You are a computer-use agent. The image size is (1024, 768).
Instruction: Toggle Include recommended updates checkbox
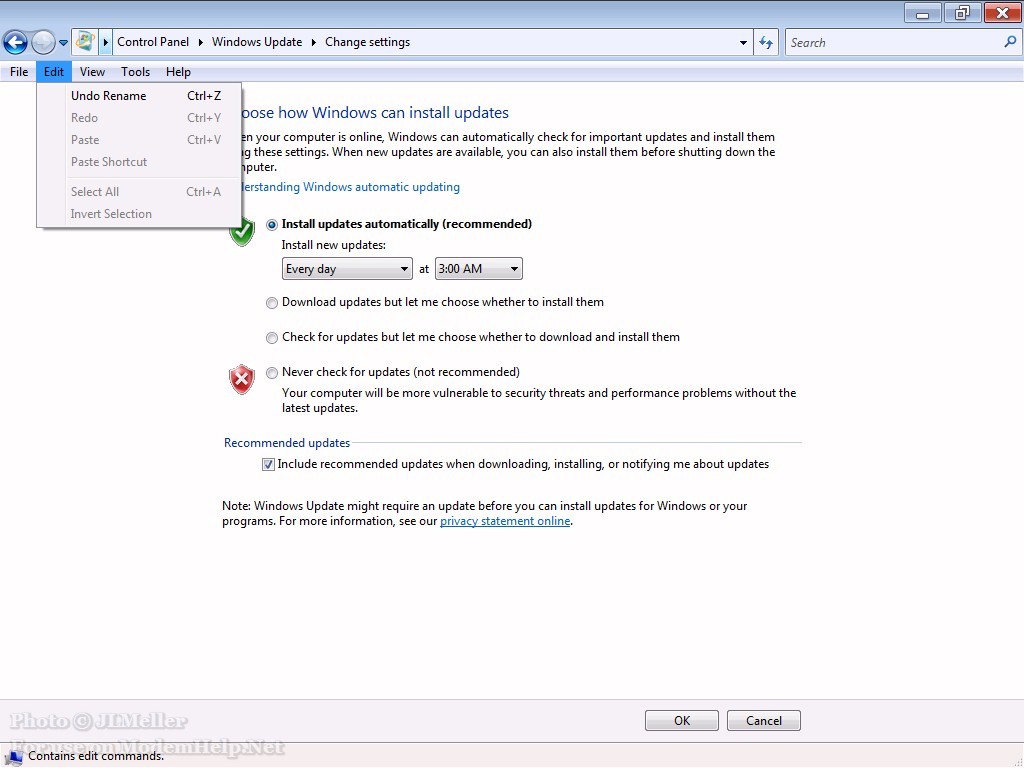[x=268, y=464]
